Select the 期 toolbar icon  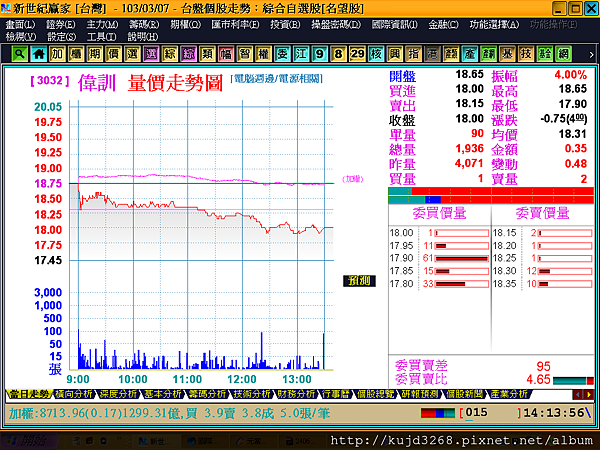point(95,54)
